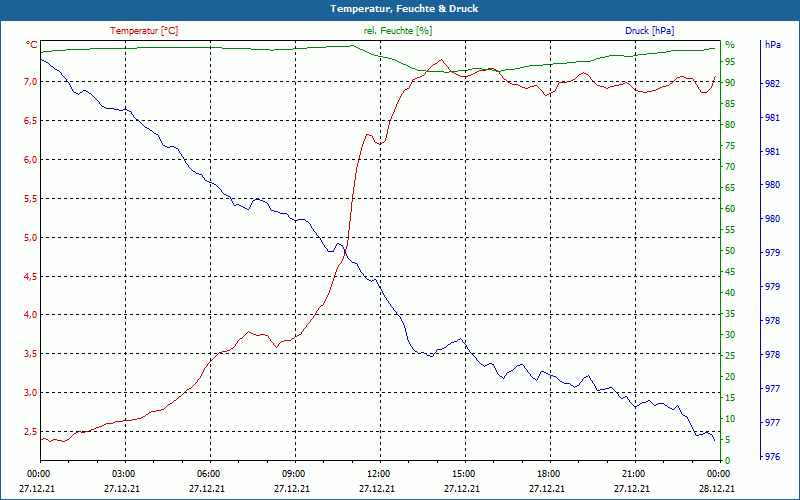Select the red Temperatur [°C] legend label
This screenshot has width=800, height=500.
tap(144, 31)
